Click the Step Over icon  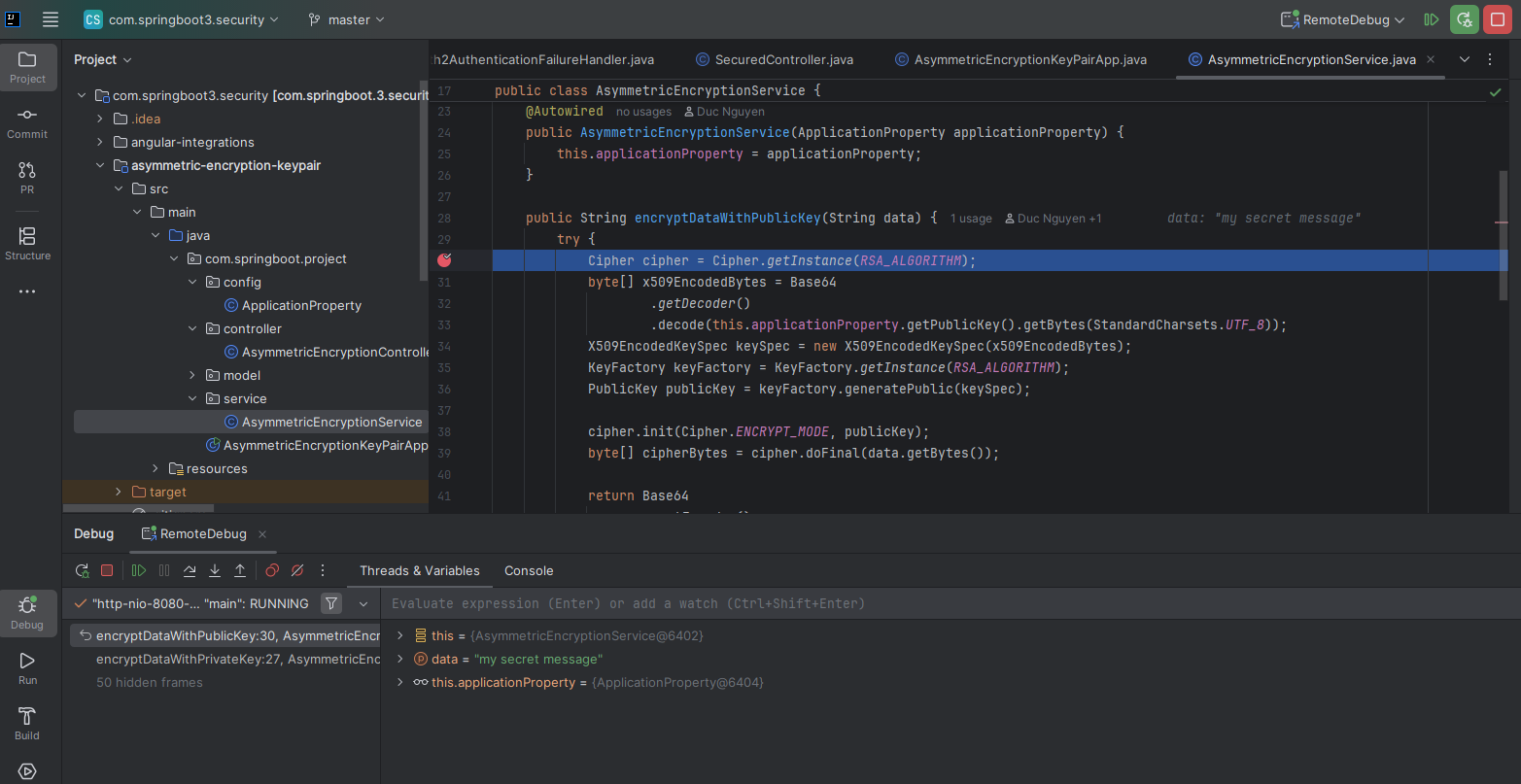(x=190, y=570)
